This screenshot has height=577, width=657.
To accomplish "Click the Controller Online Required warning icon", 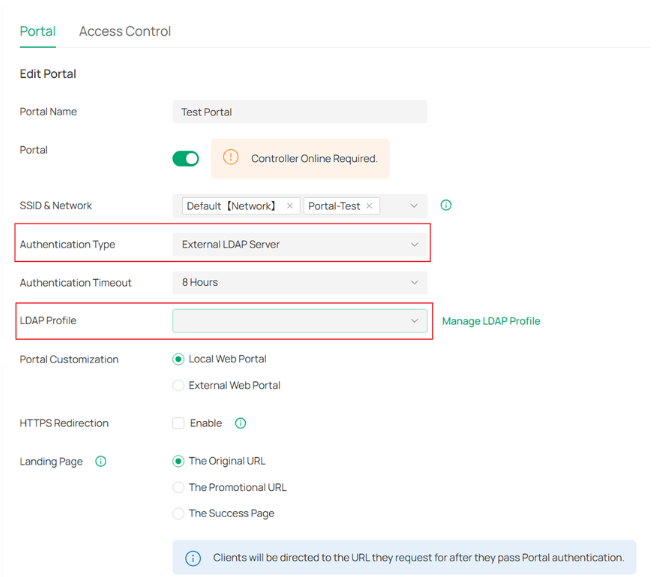I will 231,158.
